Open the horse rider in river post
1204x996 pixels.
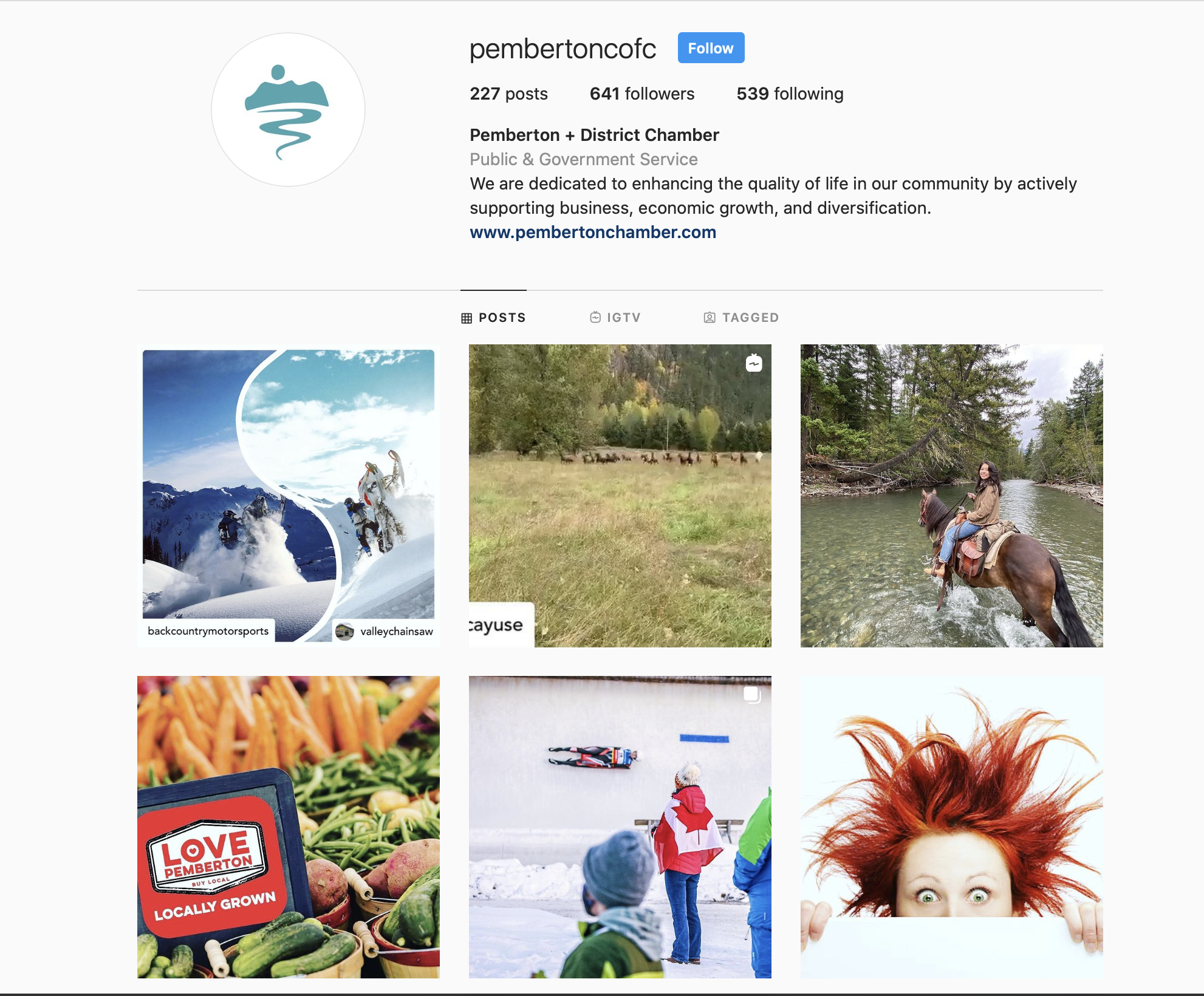pos(951,496)
